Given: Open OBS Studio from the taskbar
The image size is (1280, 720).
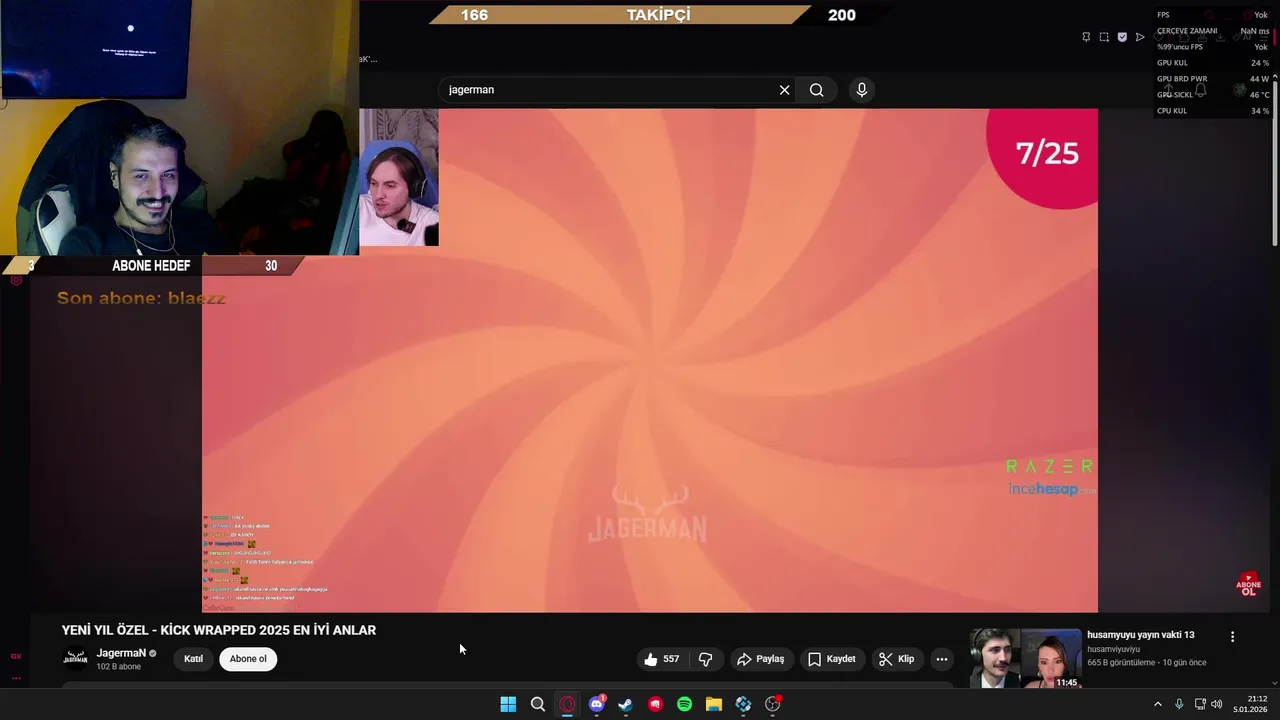Looking at the screenshot, I should click(773, 704).
